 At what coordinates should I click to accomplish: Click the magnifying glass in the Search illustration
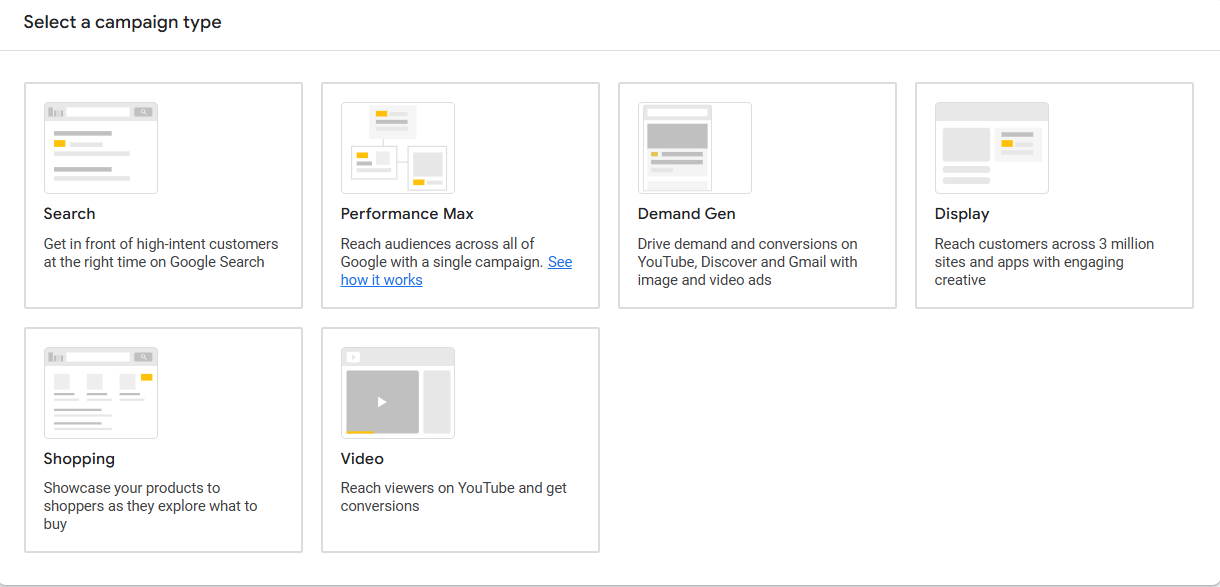coord(145,111)
